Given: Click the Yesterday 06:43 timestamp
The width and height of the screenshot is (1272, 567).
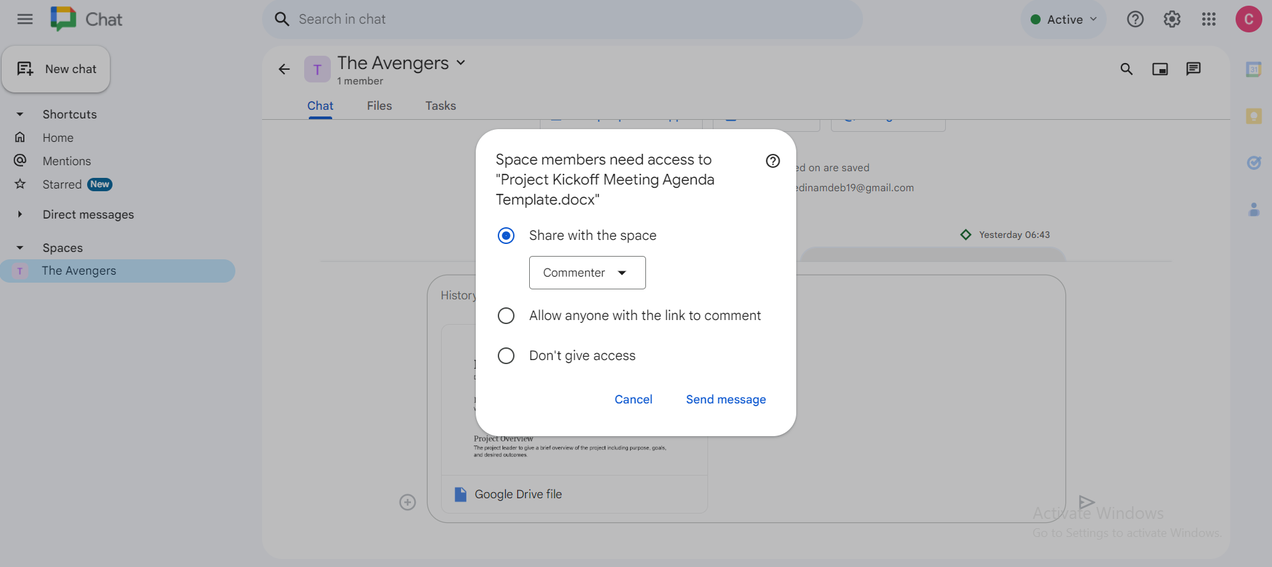Looking at the screenshot, I should click(1014, 235).
